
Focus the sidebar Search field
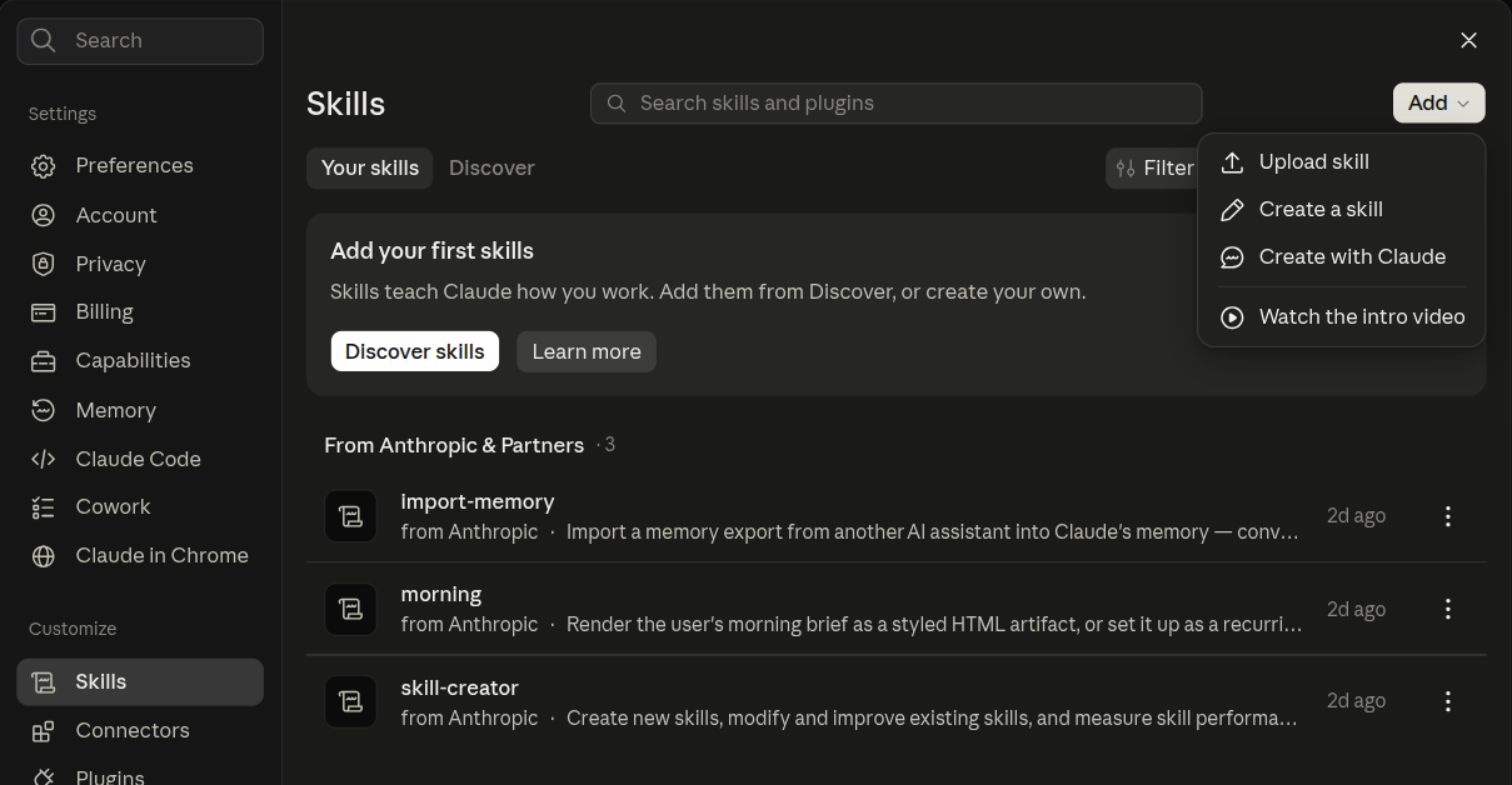pos(140,40)
